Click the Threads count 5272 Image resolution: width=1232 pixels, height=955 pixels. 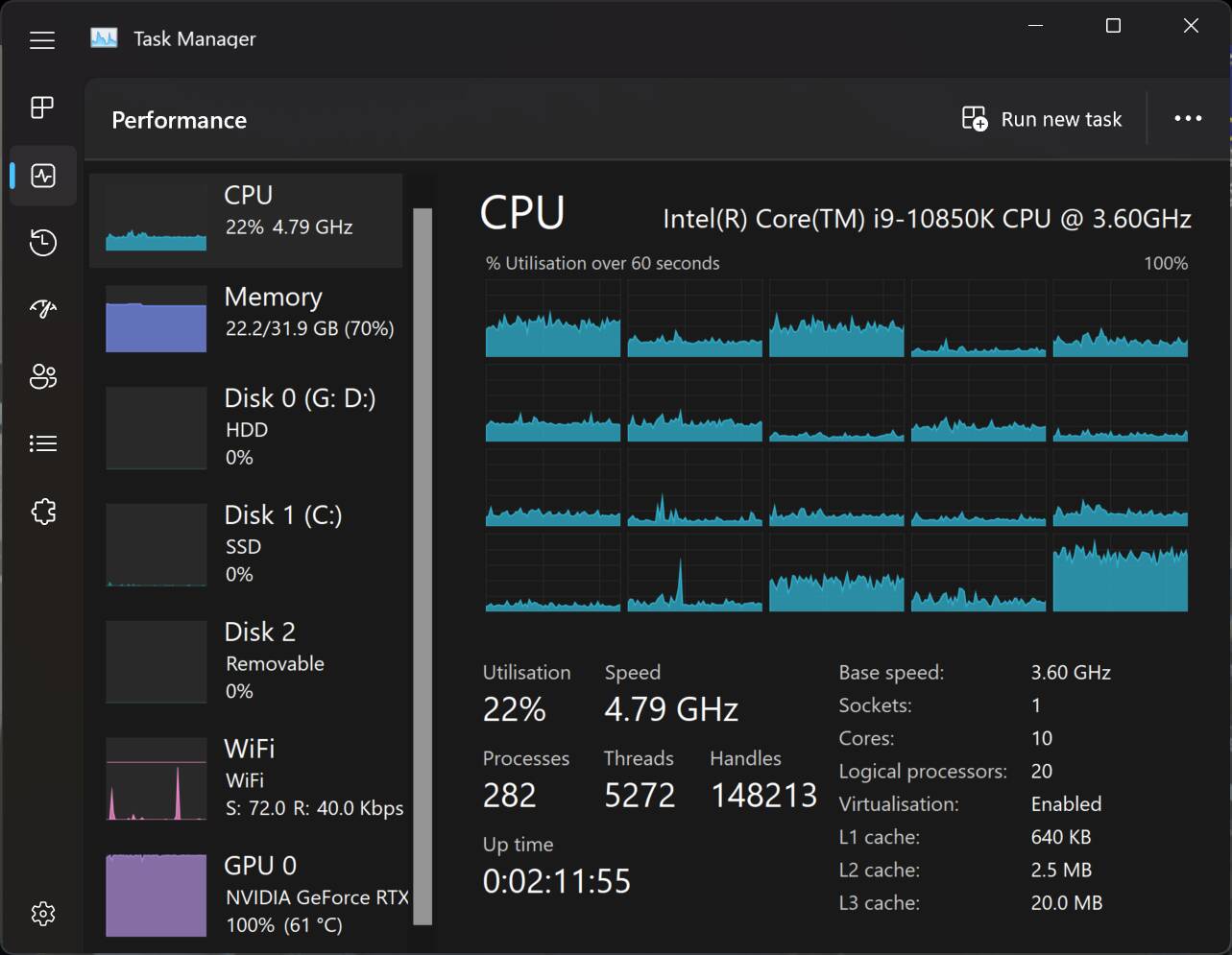point(640,796)
